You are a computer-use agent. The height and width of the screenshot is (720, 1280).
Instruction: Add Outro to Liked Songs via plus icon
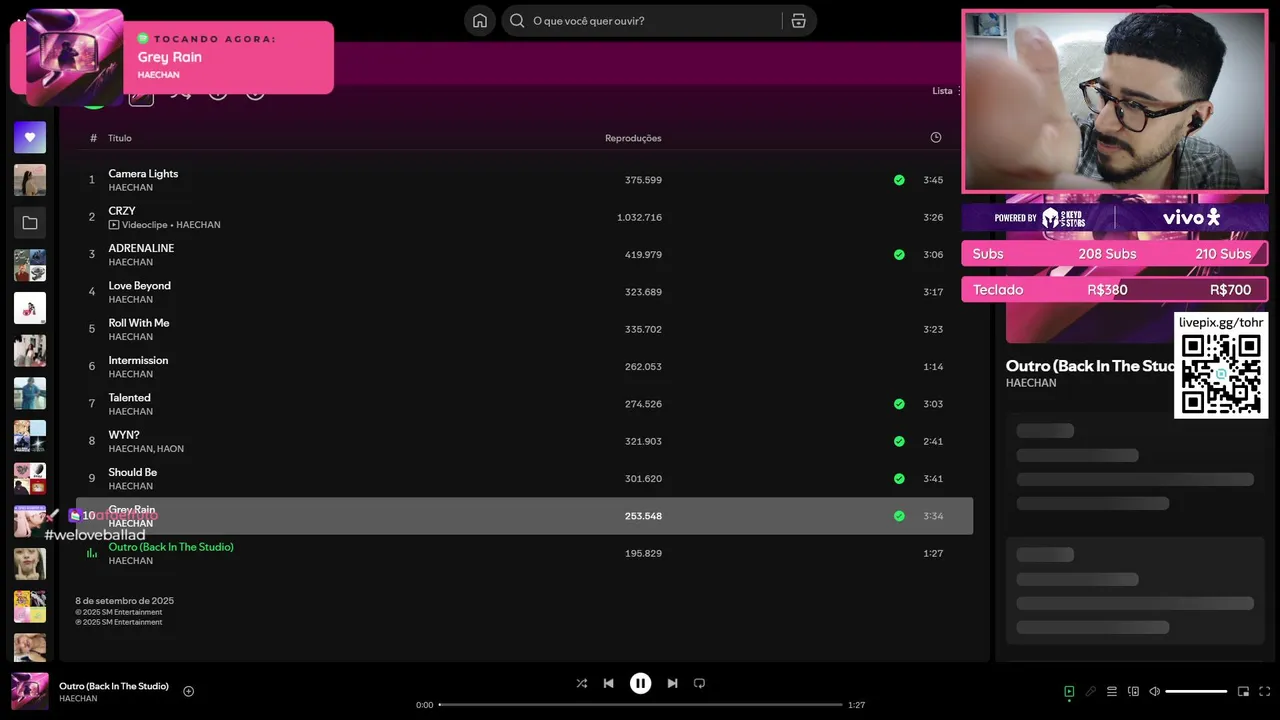(188, 691)
